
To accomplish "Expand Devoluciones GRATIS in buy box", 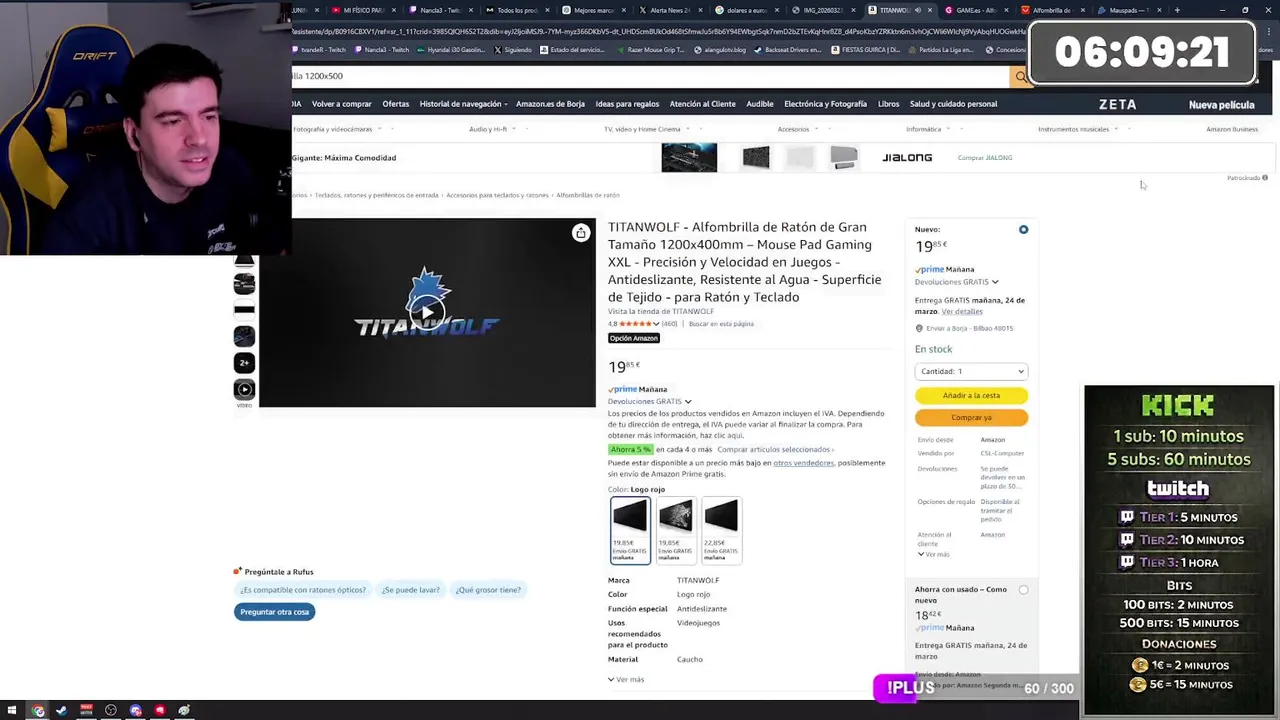I will [956, 282].
